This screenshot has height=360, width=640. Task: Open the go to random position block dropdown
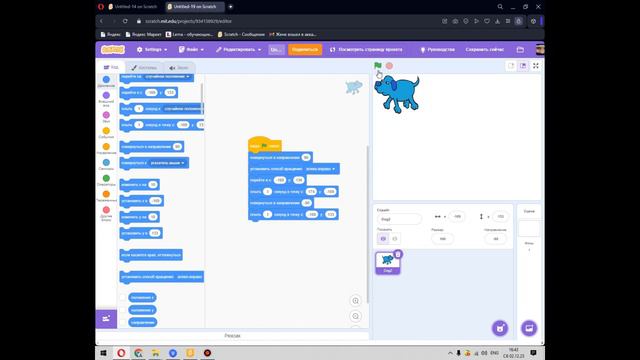pyautogui.click(x=168, y=77)
